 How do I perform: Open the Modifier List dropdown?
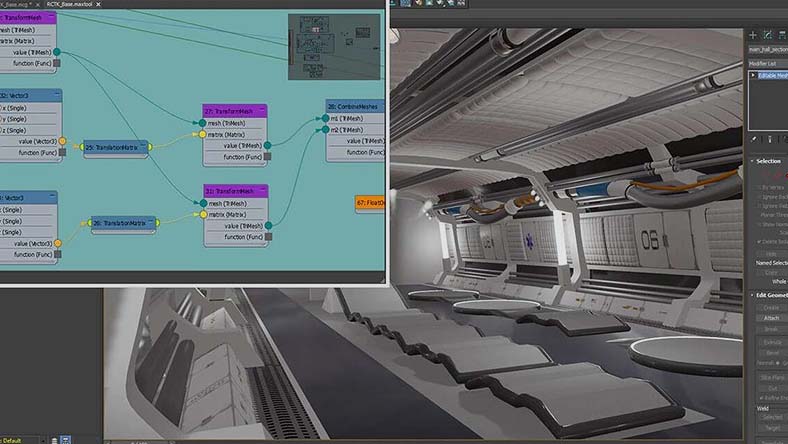767,64
